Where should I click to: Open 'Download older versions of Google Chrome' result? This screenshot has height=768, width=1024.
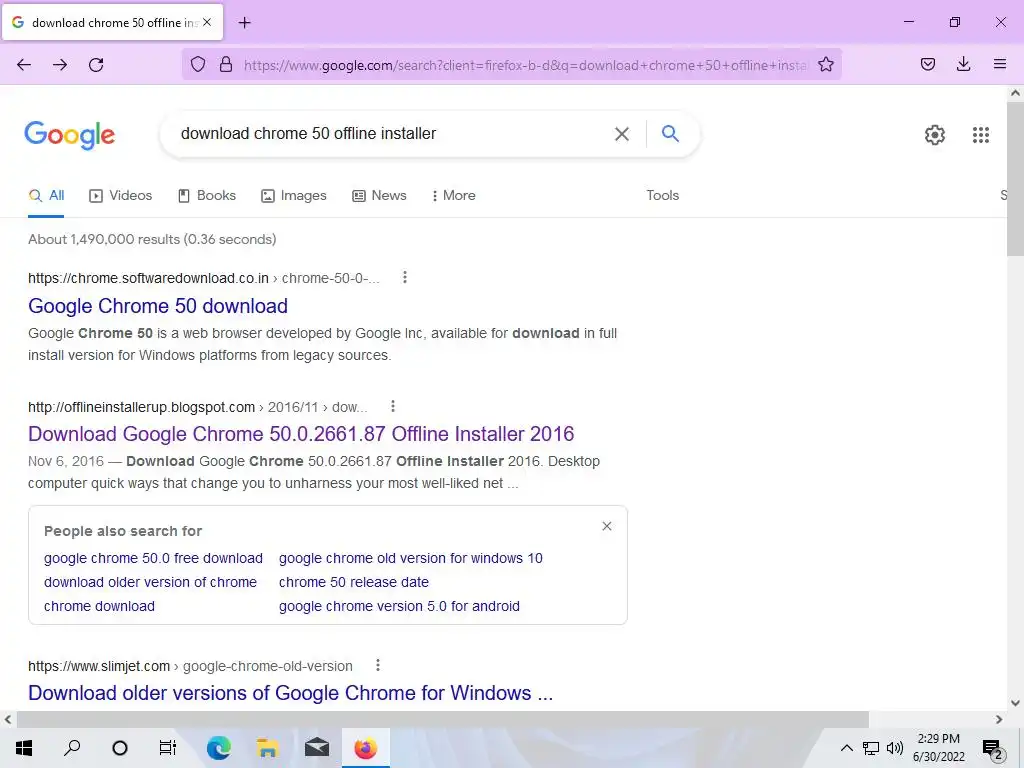point(291,693)
